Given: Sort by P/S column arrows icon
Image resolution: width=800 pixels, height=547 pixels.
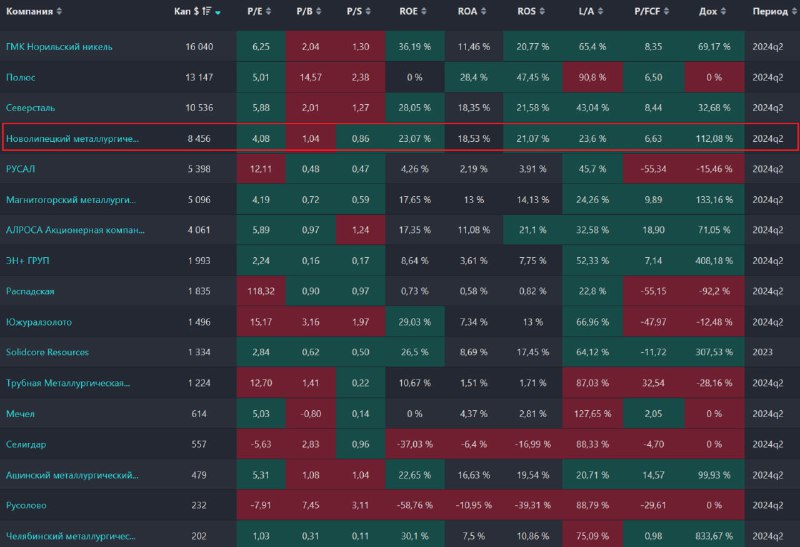Looking at the screenshot, I should [368, 11].
